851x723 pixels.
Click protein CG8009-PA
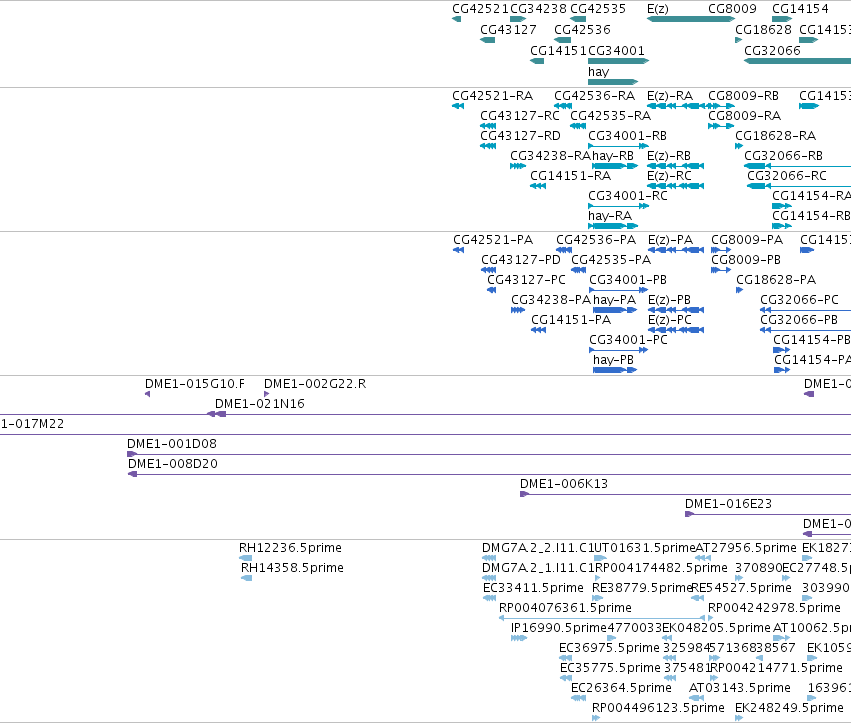747,240
